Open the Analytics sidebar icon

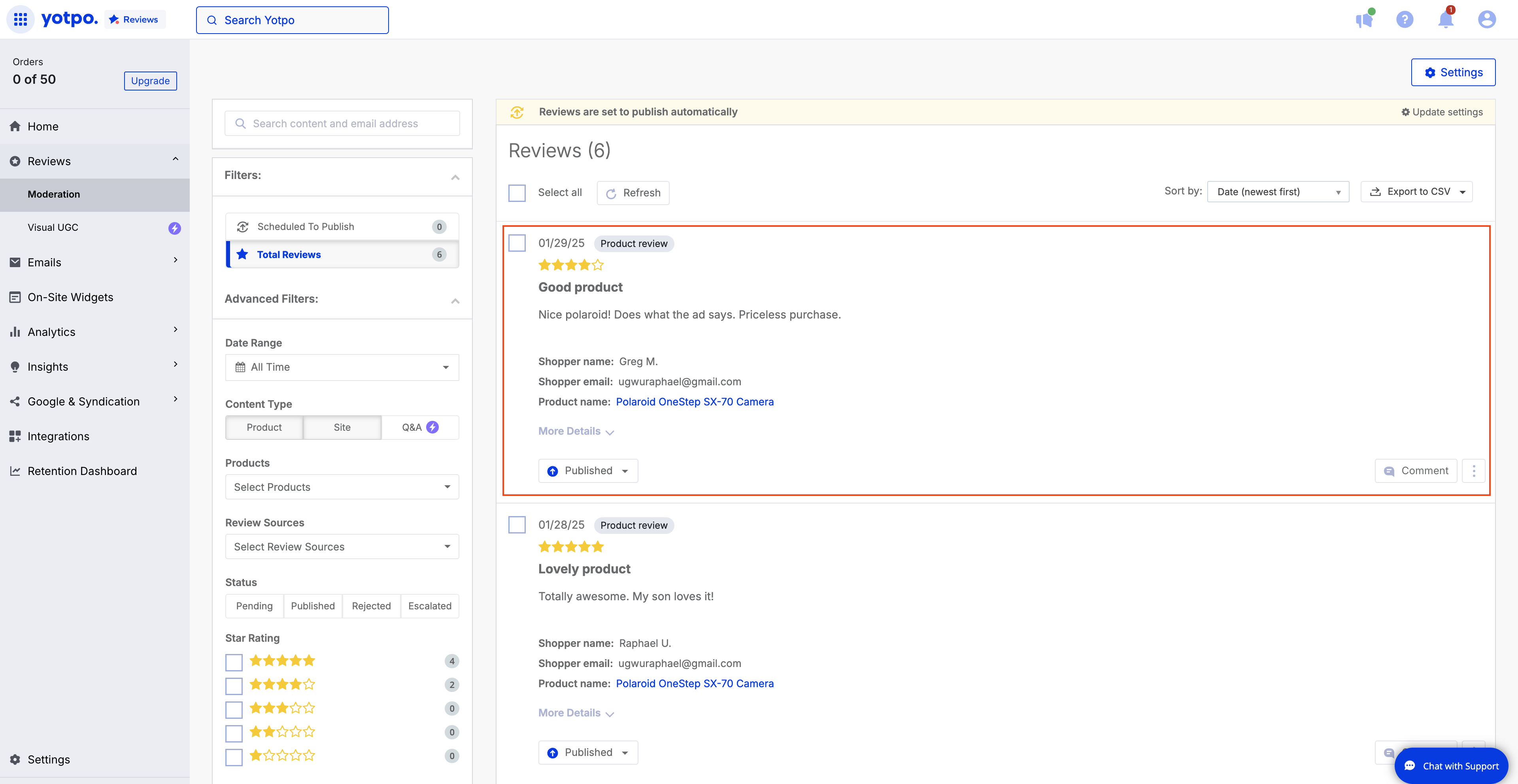click(15, 332)
